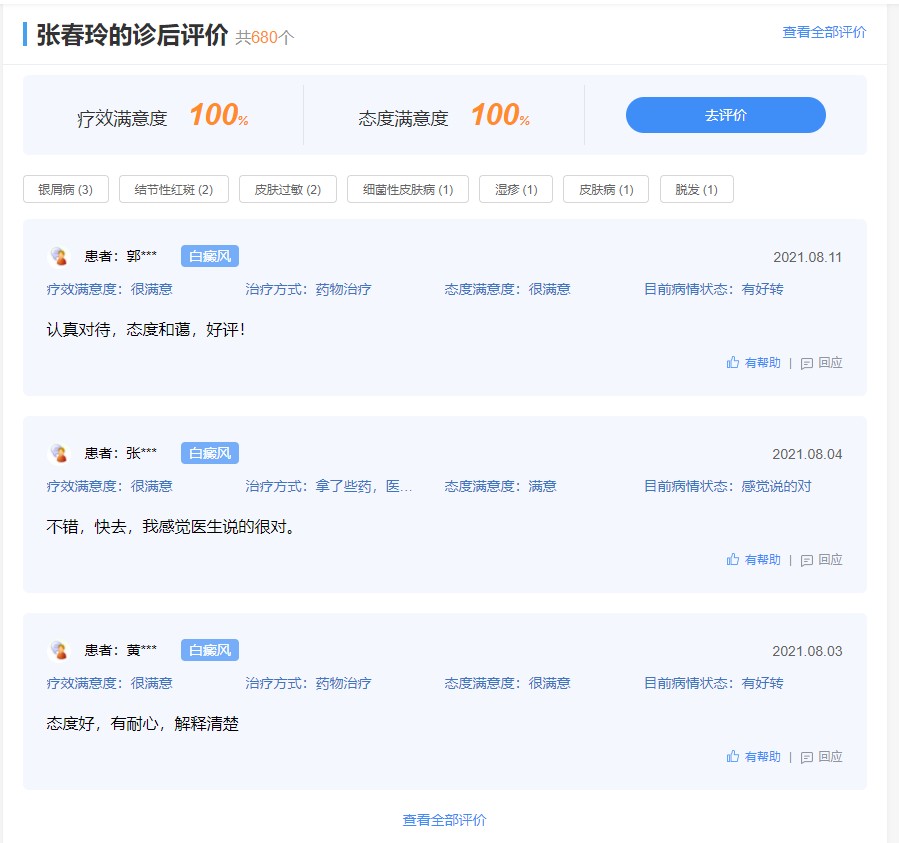Click reply comment icon on 黄*** review
Viewport: 899px width, 843px height.
(x=807, y=758)
